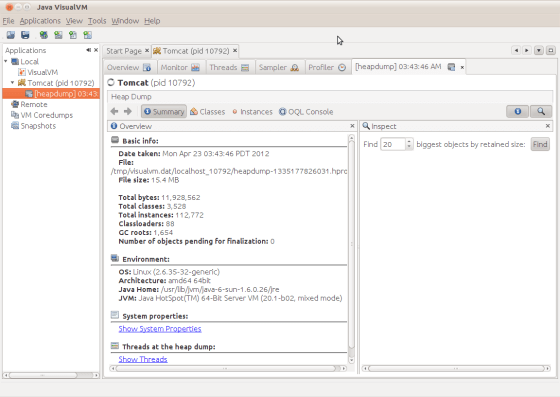Toggle the Overview info panel button
560x397 pixels.
click(518, 112)
